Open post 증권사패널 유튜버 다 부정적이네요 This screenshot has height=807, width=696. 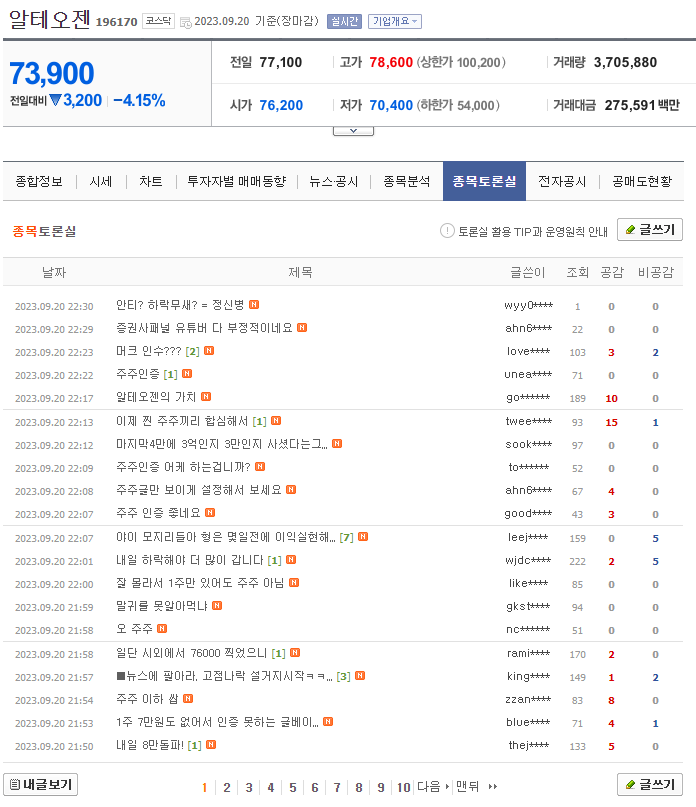pyautogui.click(x=204, y=328)
